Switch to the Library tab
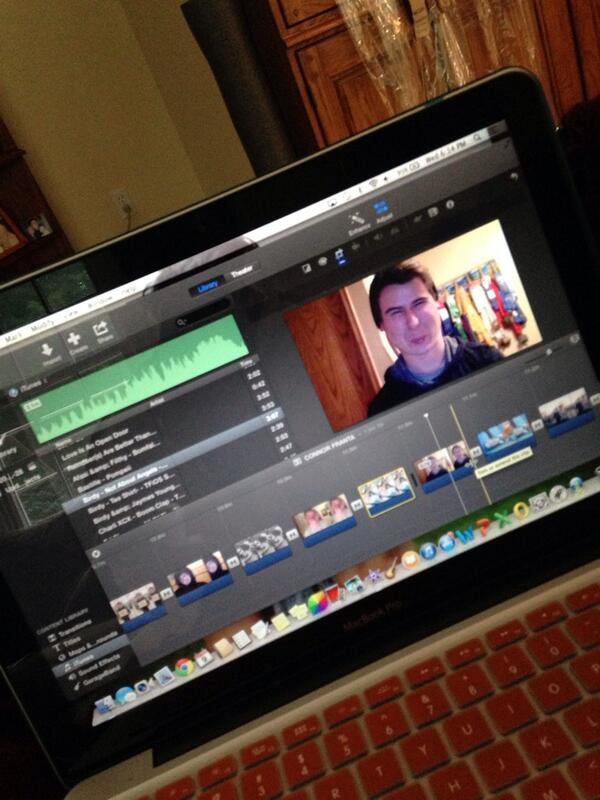 208,287
